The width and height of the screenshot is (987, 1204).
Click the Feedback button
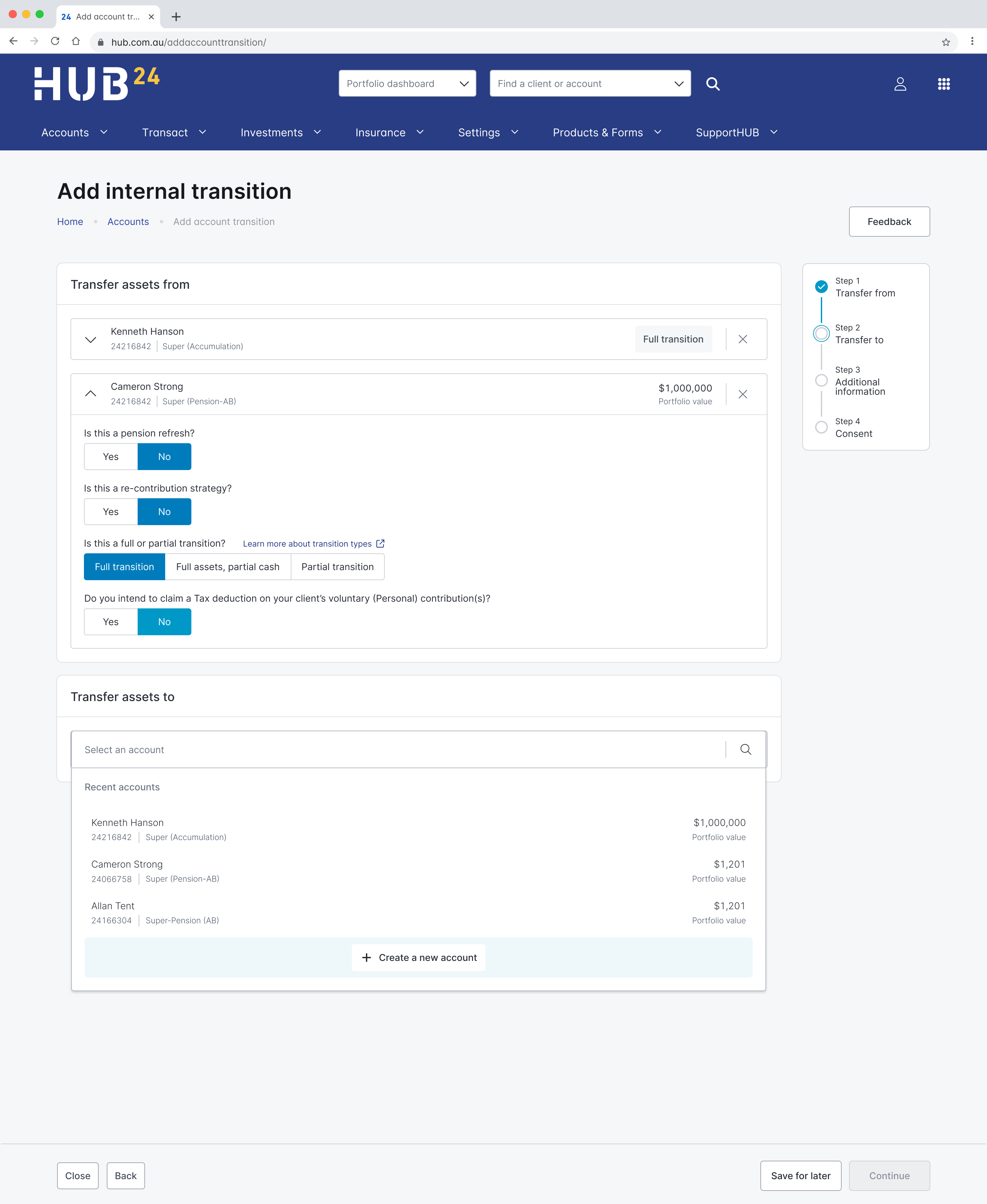point(889,222)
